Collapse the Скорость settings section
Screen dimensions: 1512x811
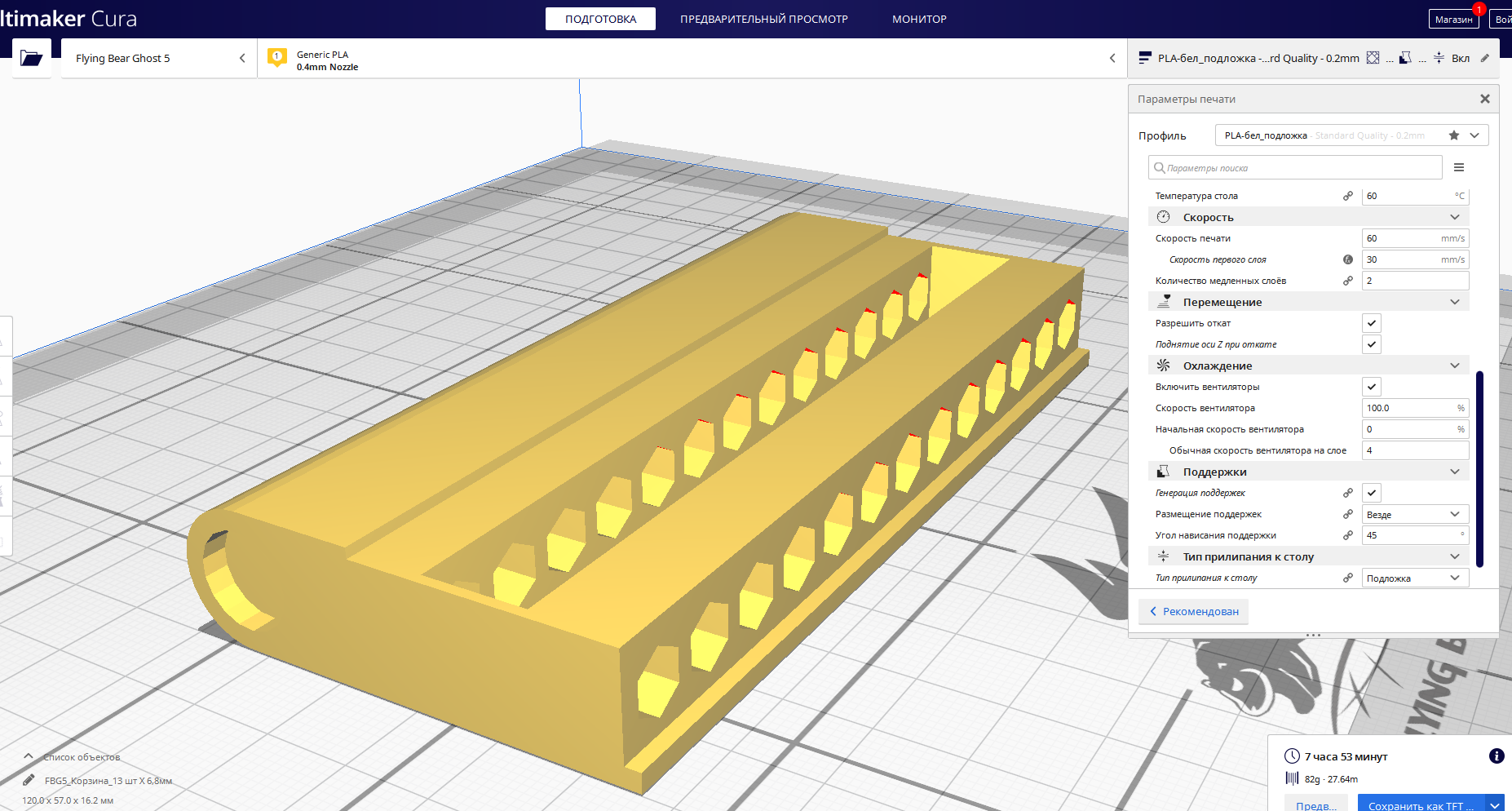click(1454, 217)
